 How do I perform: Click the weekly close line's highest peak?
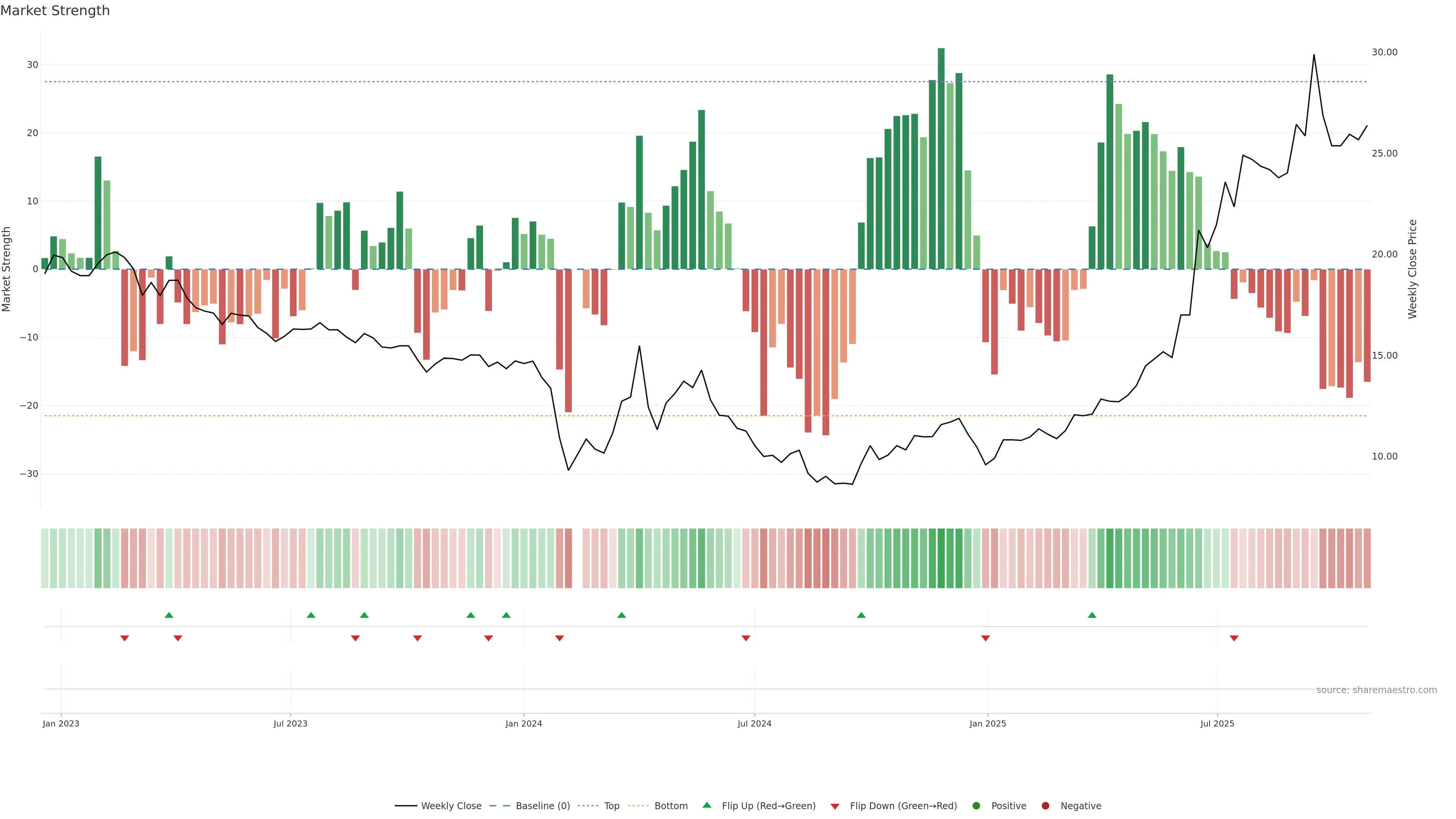click(1313, 55)
